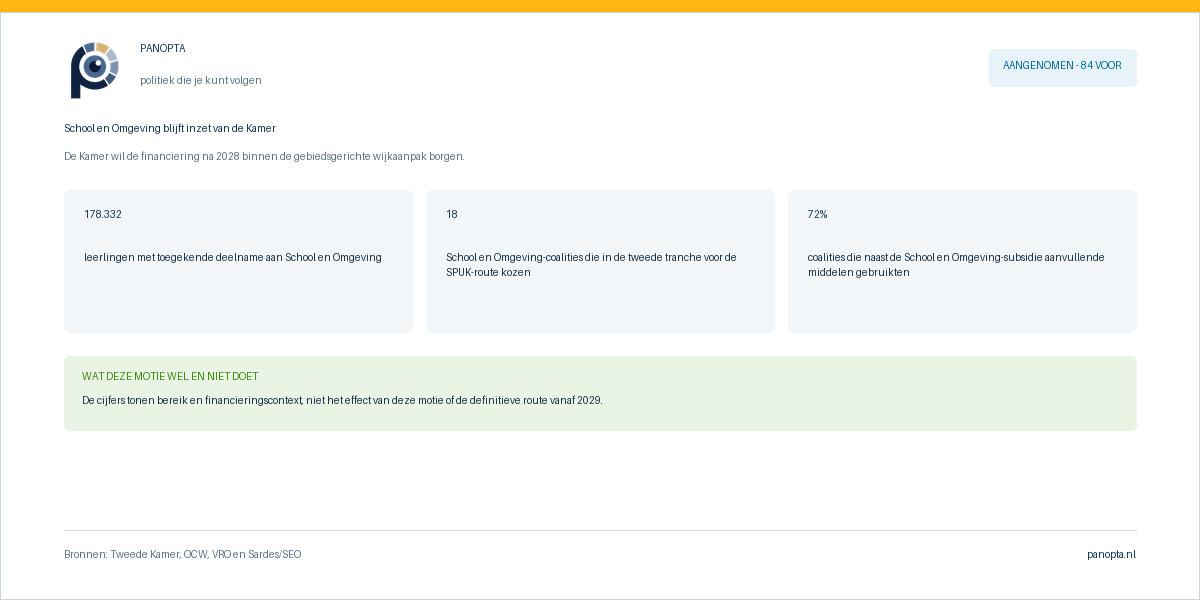Click the subtitle about financiering na 2028
Screen dimensions: 1200x600
tap(264, 156)
